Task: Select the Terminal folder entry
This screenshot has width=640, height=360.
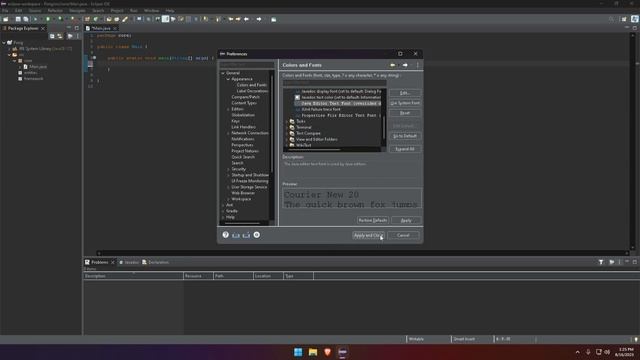Action: 303,127
